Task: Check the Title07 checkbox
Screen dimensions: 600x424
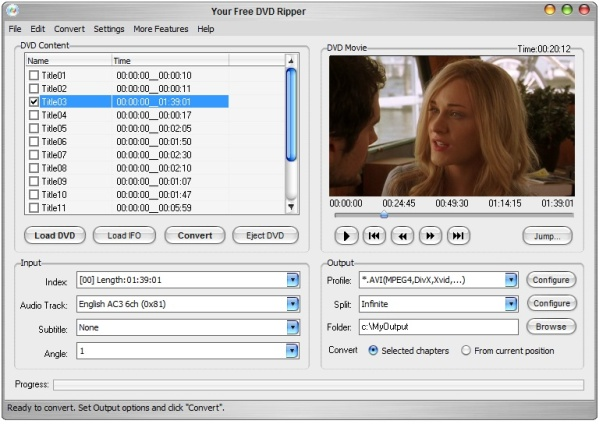Action: pos(34,155)
